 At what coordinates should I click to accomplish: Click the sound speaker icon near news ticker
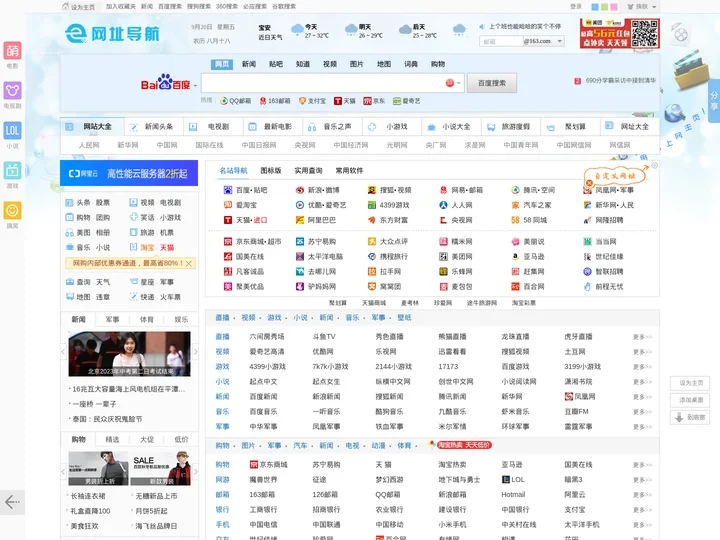coord(482,27)
